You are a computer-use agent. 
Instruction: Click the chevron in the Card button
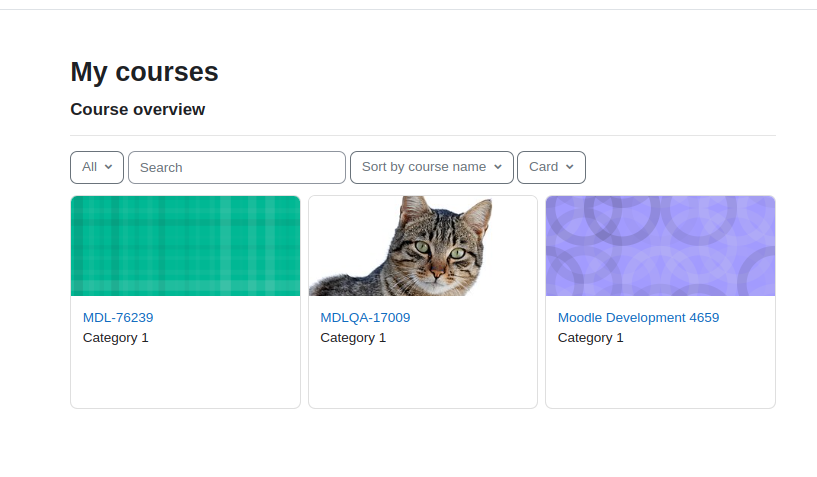pos(570,167)
